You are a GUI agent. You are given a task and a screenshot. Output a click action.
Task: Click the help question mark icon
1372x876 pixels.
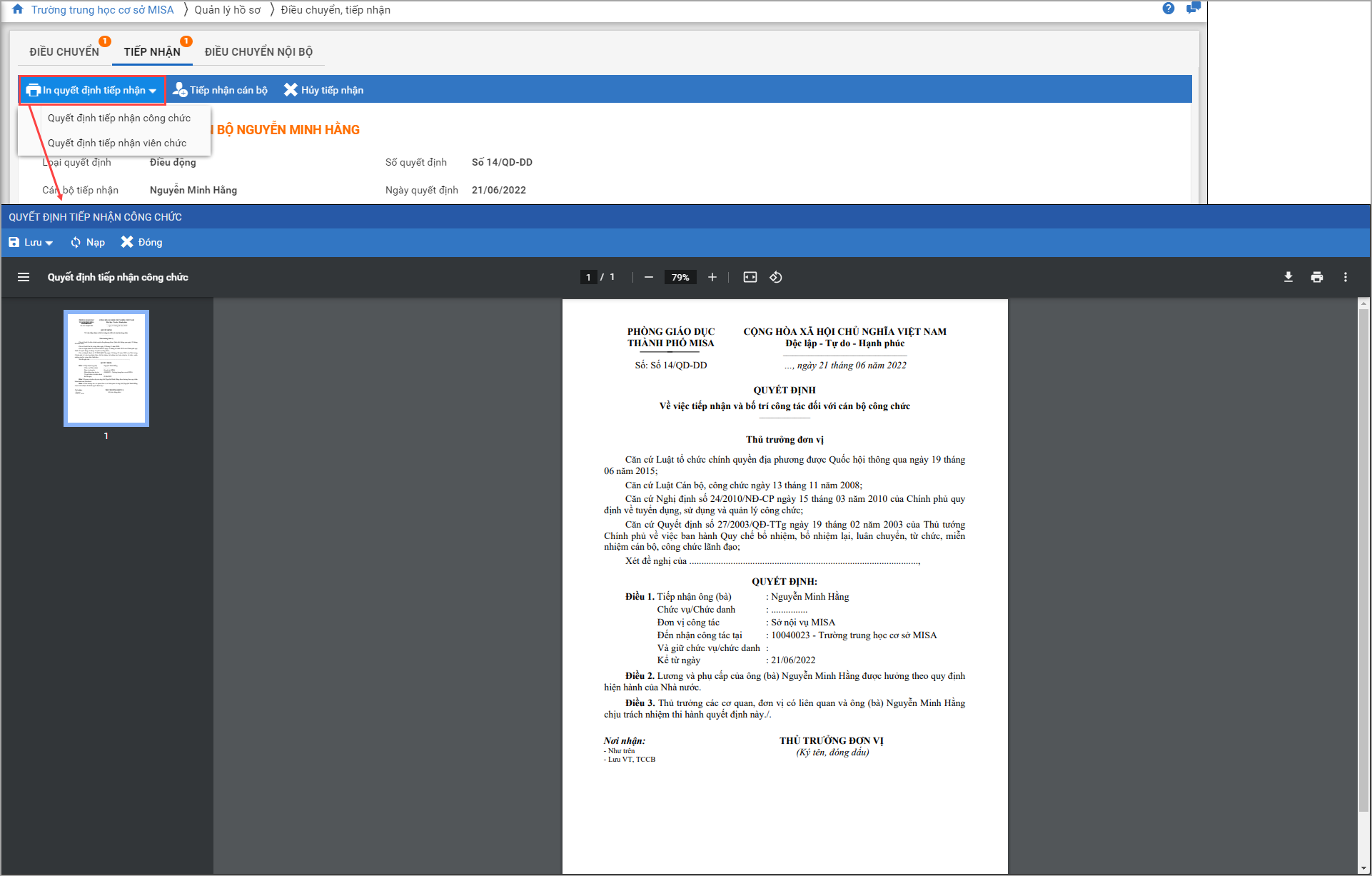[x=1168, y=9]
